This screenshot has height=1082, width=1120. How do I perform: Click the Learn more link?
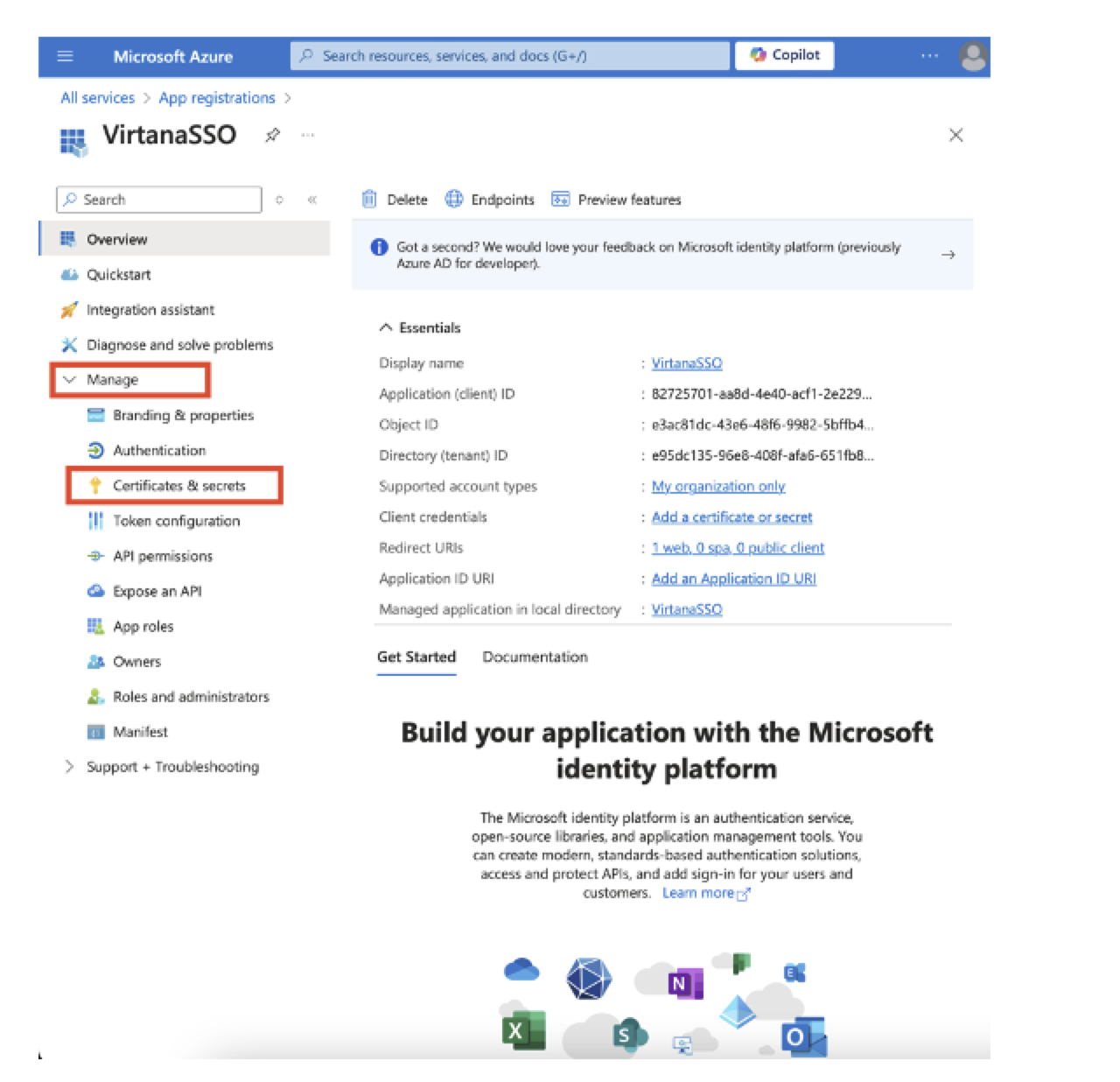(706, 893)
